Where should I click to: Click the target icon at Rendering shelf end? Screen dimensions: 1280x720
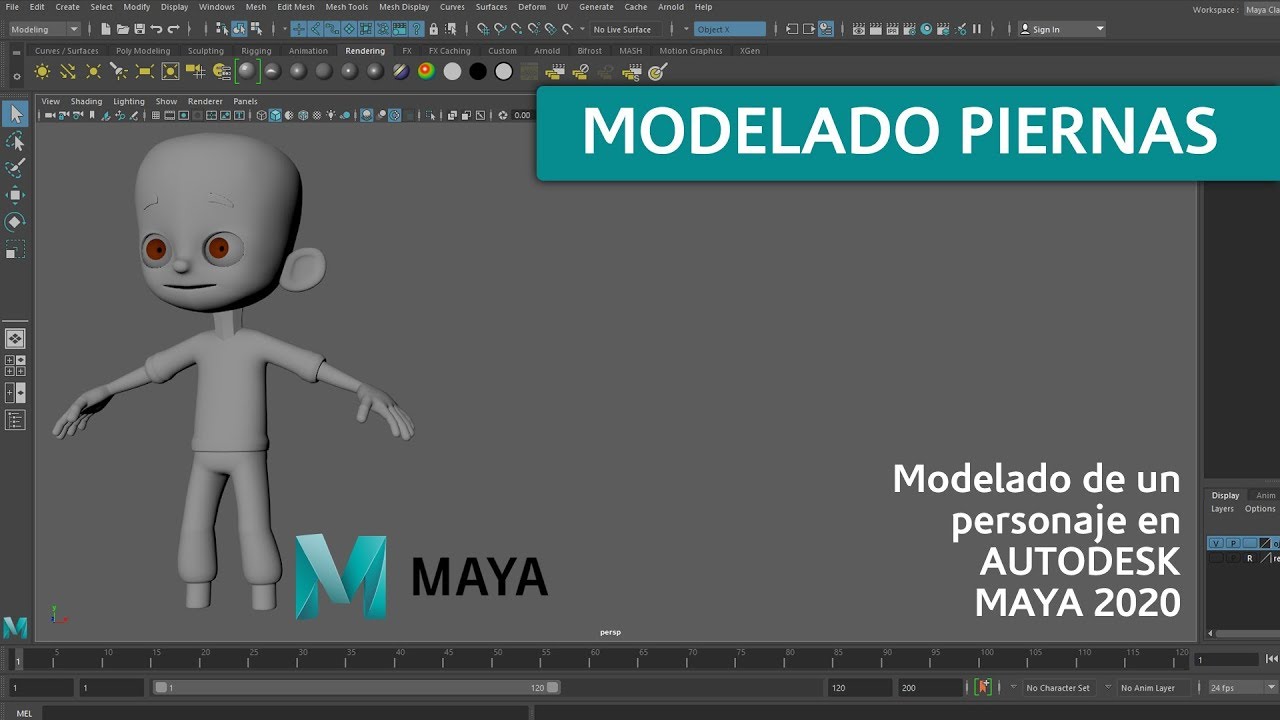(x=657, y=72)
